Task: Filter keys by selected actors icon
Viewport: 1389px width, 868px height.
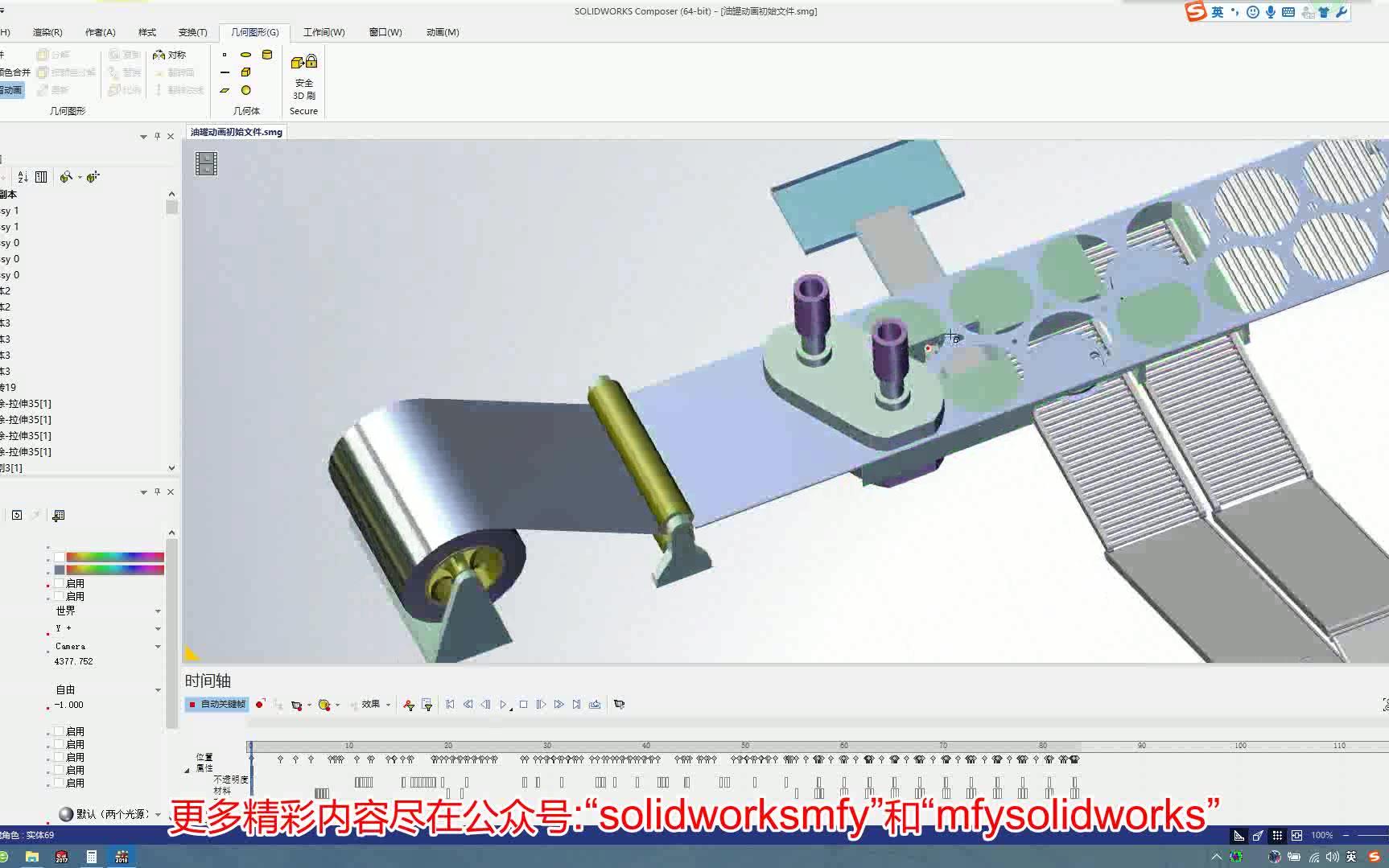Action: coord(409,705)
